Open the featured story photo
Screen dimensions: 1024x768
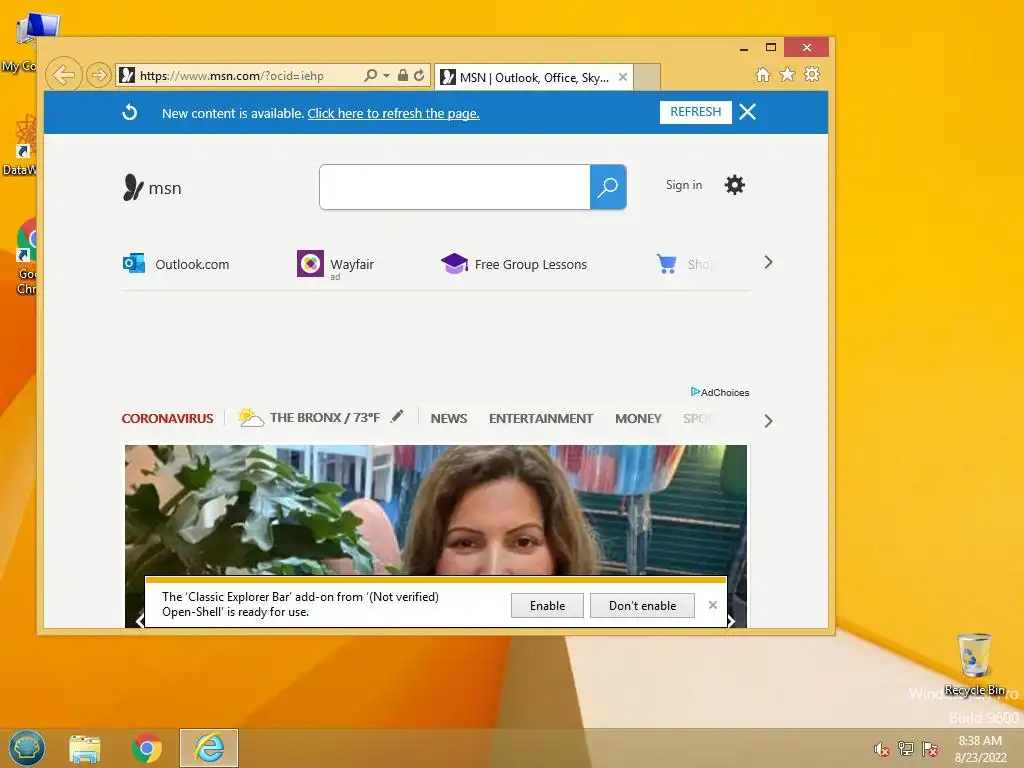pyautogui.click(x=436, y=510)
